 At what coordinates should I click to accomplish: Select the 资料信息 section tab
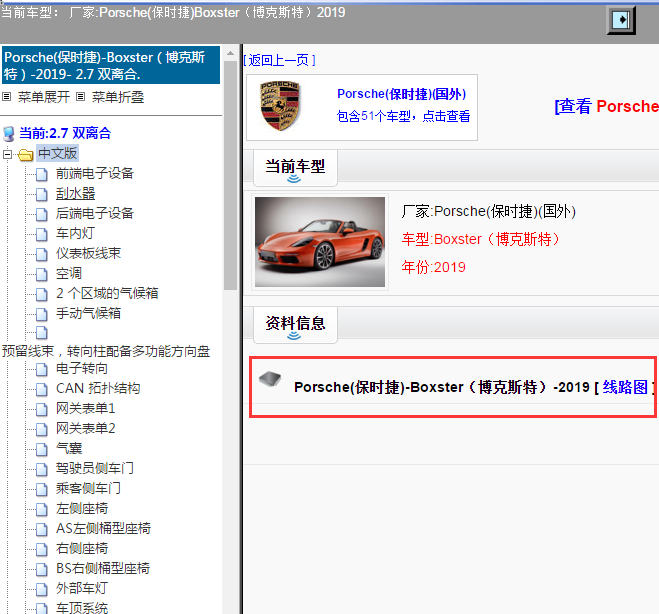(295, 324)
